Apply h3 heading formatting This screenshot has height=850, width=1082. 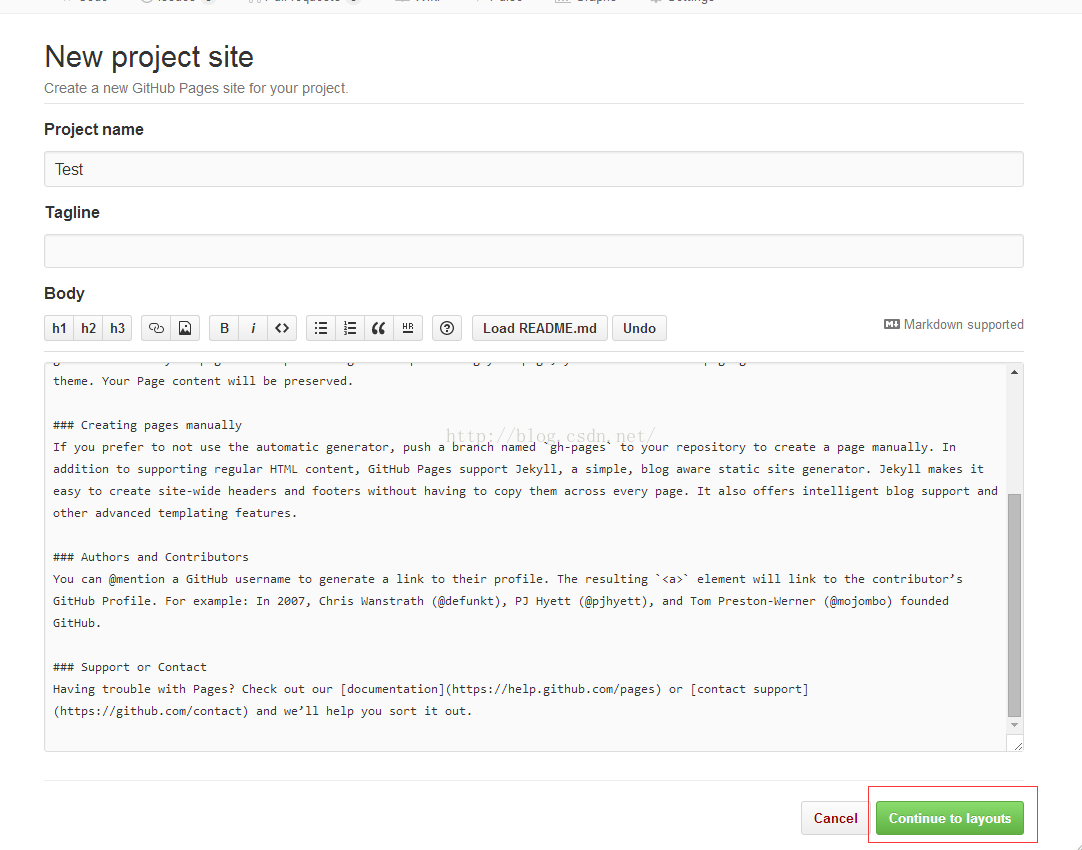(x=117, y=328)
